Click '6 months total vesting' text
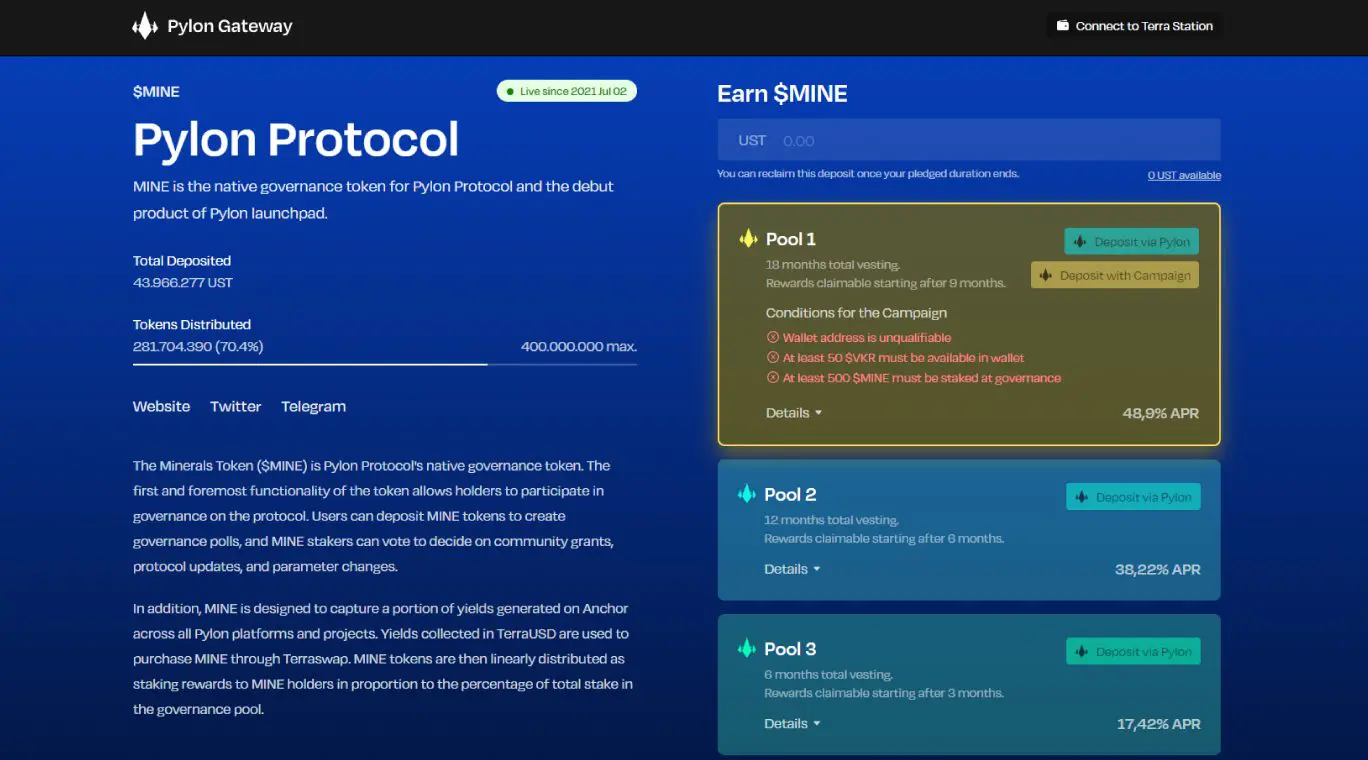The height and width of the screenshot is (760, 1368). (828, 675)
